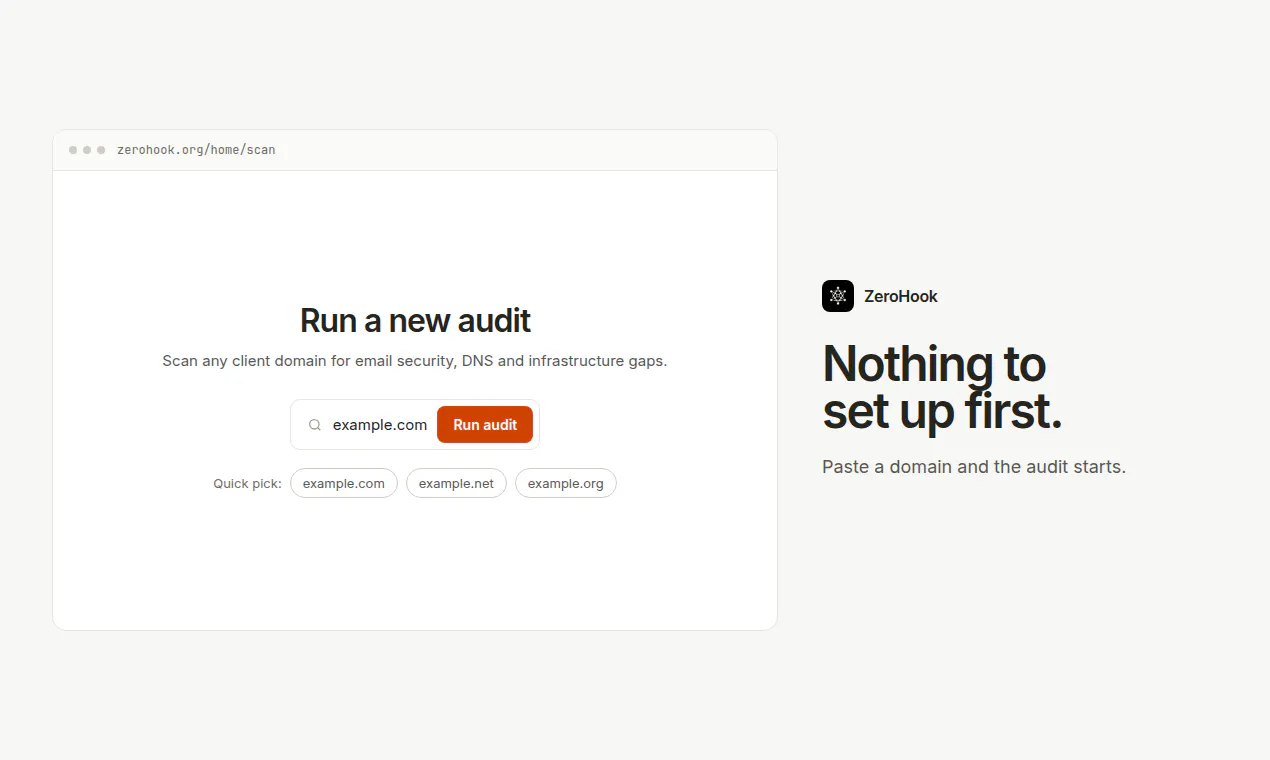The height and width of the screenshot is (760, 1270).
Task: Choose the example.net quick pick
Action: click(456, 484)
